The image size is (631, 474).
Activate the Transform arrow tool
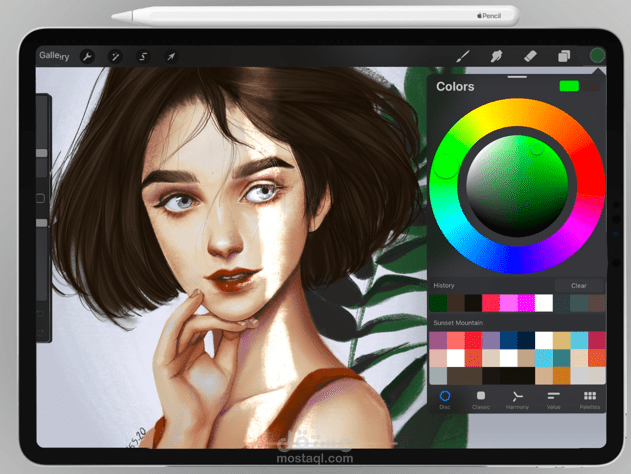tap(171, 57)
